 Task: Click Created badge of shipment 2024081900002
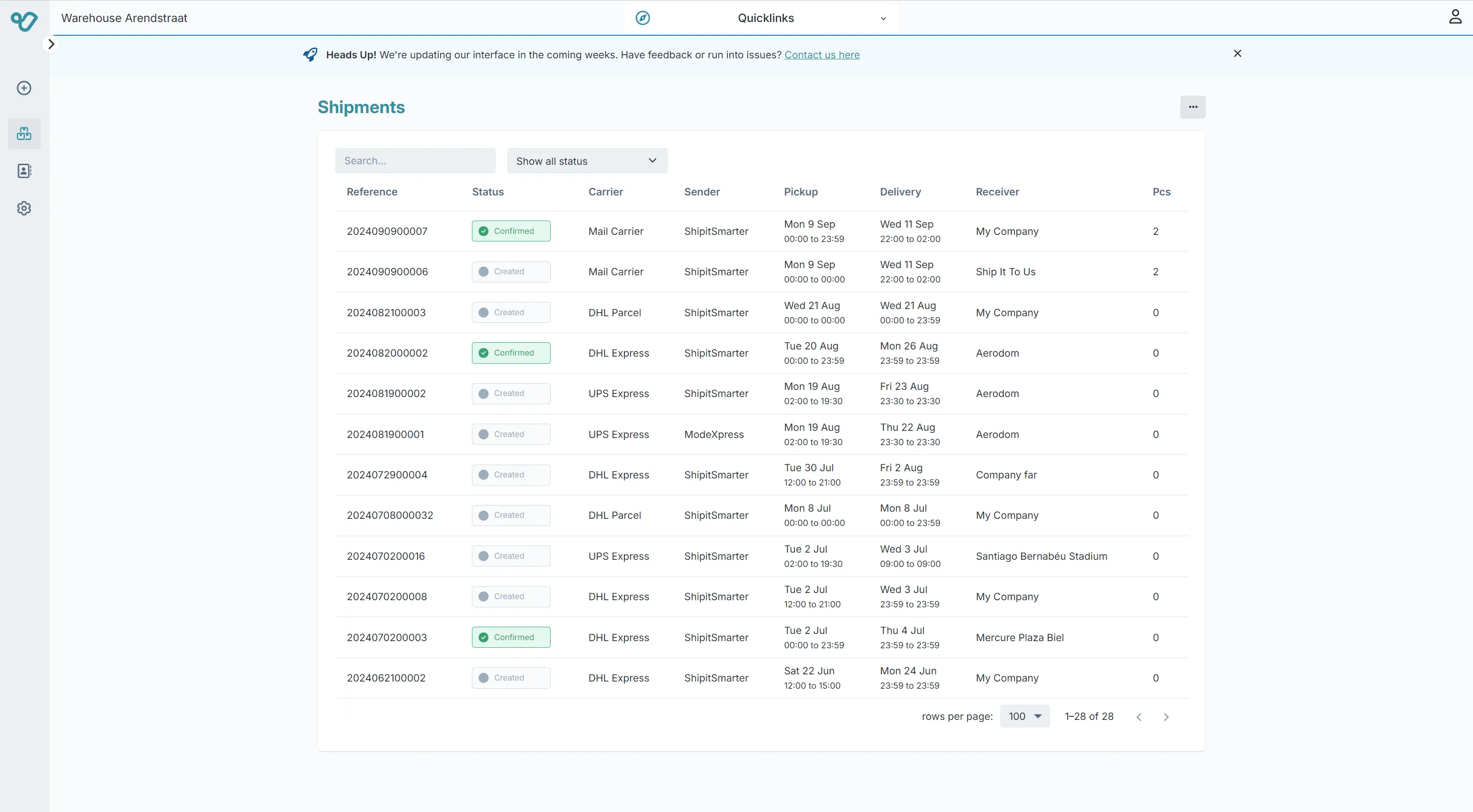(x=511, y=393)
